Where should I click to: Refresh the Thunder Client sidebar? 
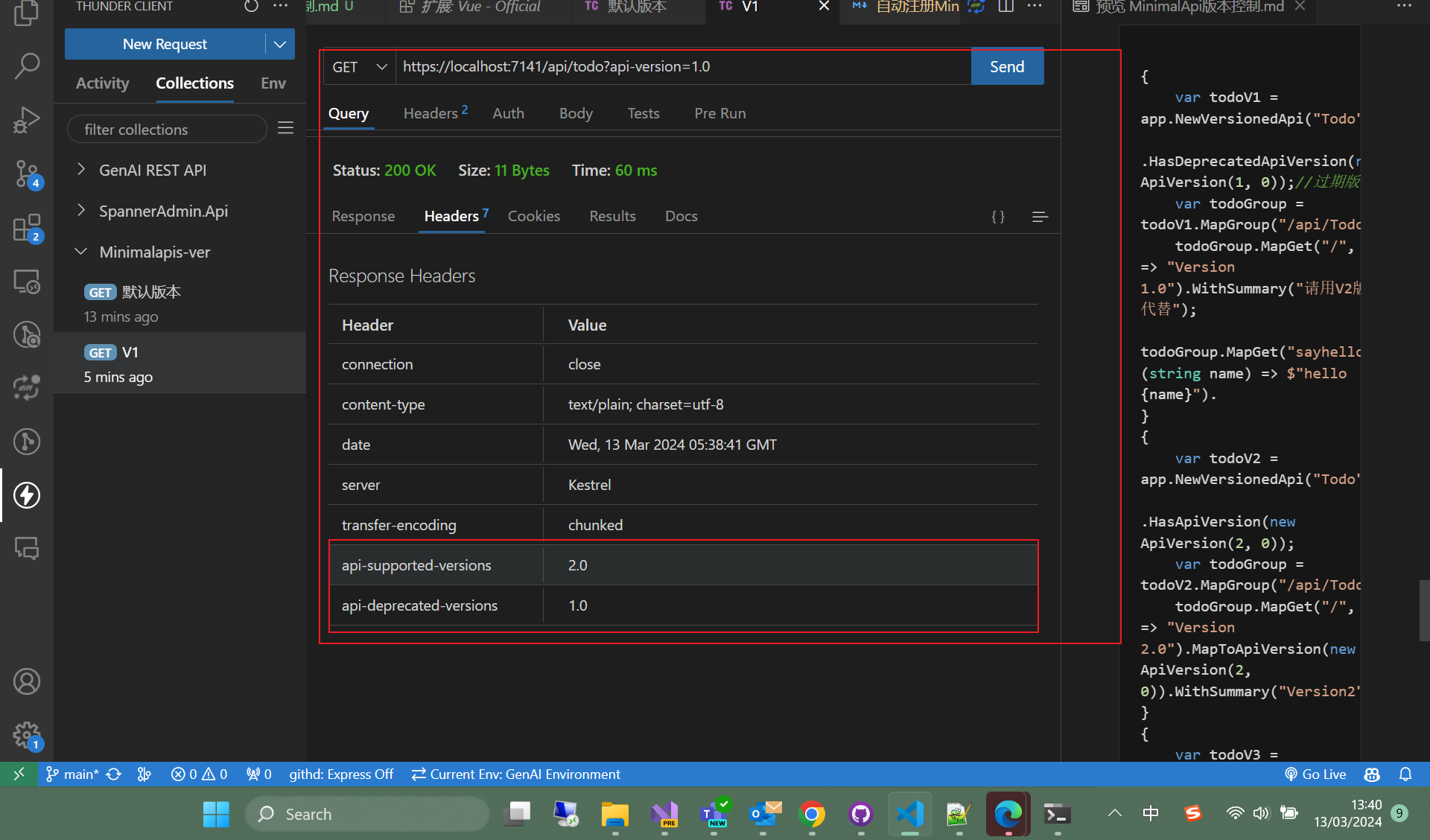tap(252, 7)
